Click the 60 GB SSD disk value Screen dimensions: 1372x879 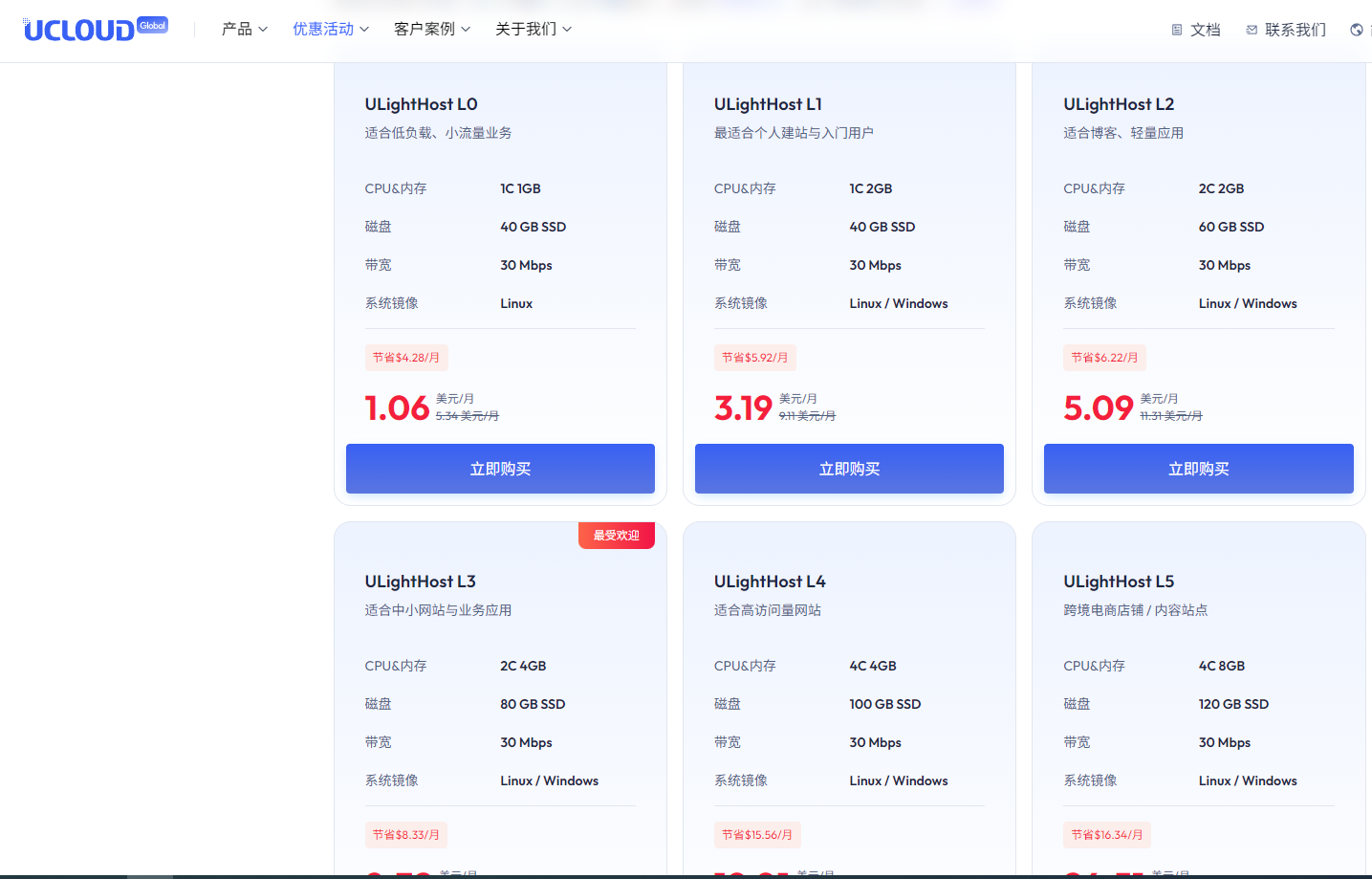pyautogui.click(x=1231, y=227)
